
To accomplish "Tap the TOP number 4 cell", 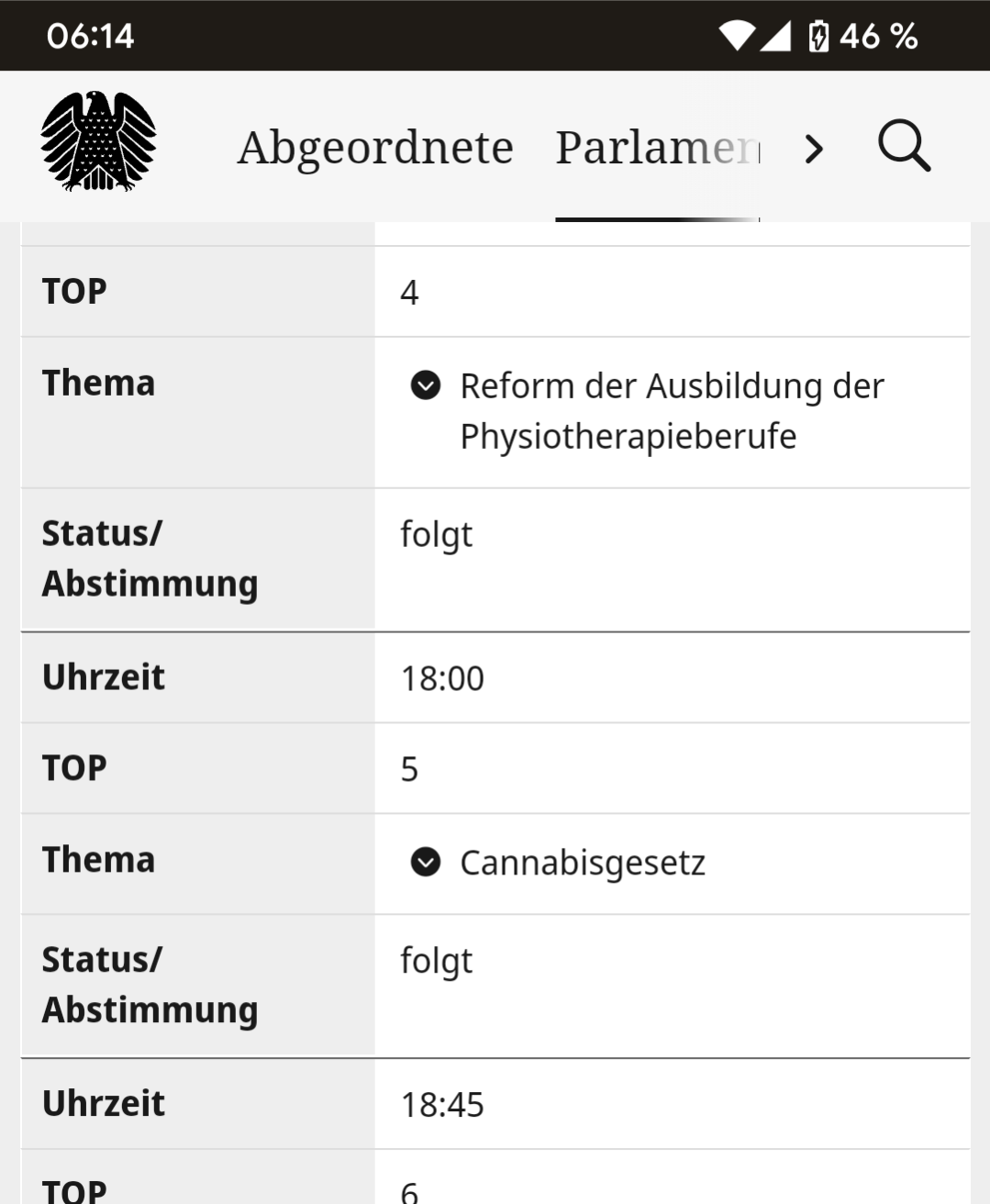I will point(409,293).
